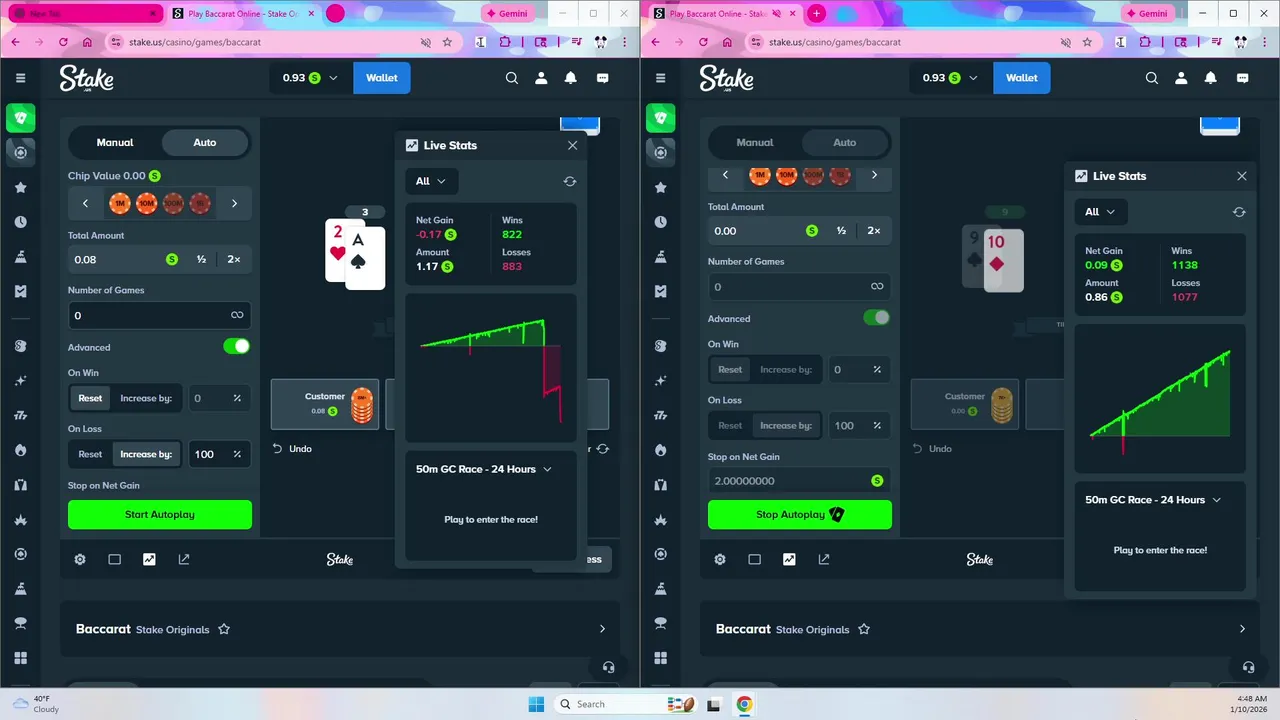The image size is (1280, 720).
Task: Toggle the Advanced switch in the right window
Action: point(876,317)
